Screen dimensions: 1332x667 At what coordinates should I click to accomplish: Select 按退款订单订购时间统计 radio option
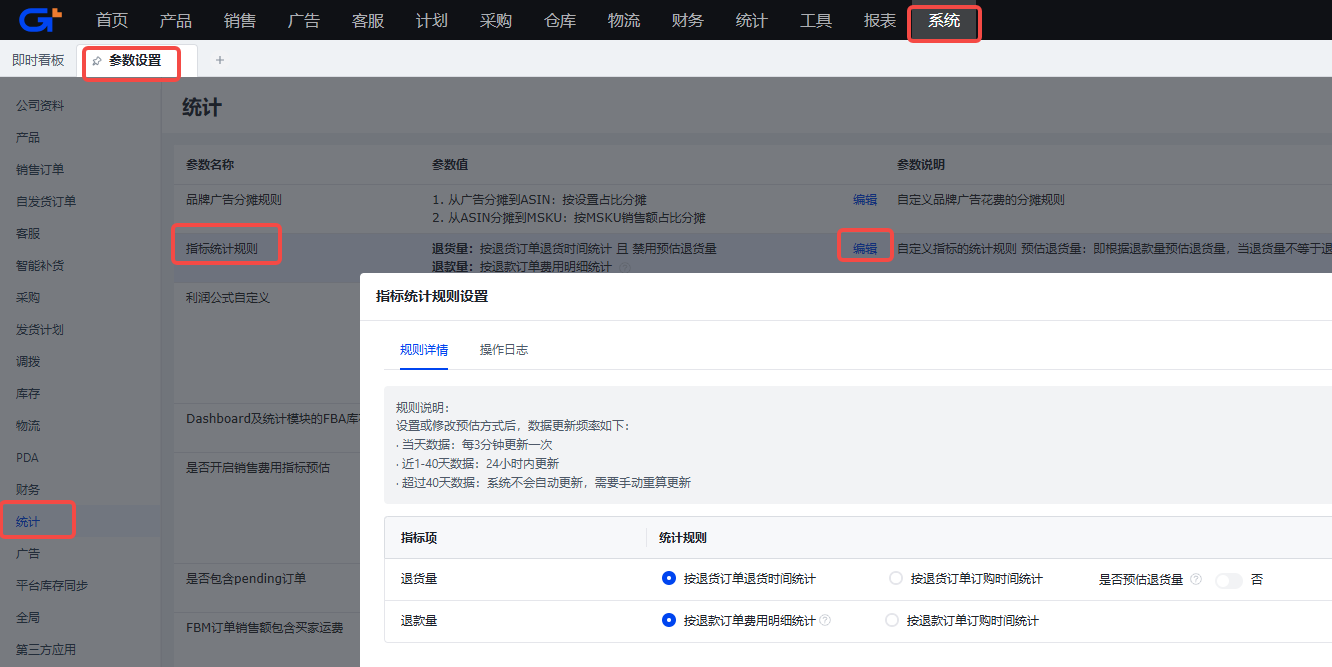pyautogui.click(x=892, y=620)
